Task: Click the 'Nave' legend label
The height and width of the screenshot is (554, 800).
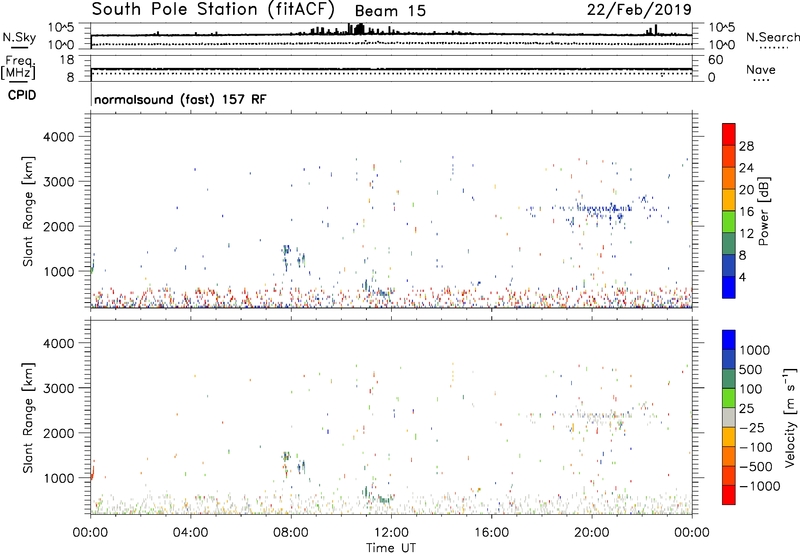Action: click(761, 70)
